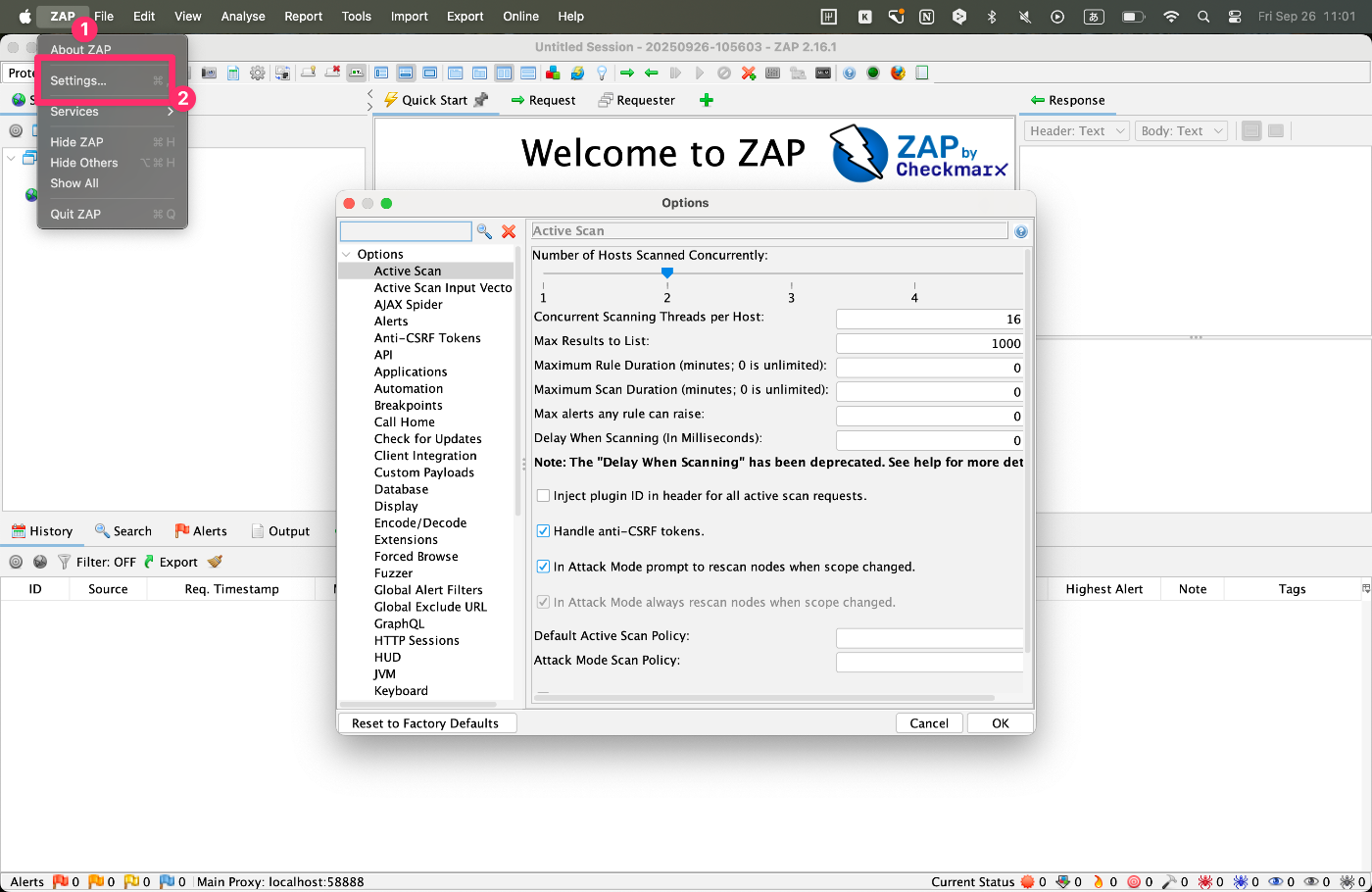This screenshot has width=1372, height=892.
Task: Click the report notepad icon at toolbar end
Action: pyautogui.click(x=921, y=73)
